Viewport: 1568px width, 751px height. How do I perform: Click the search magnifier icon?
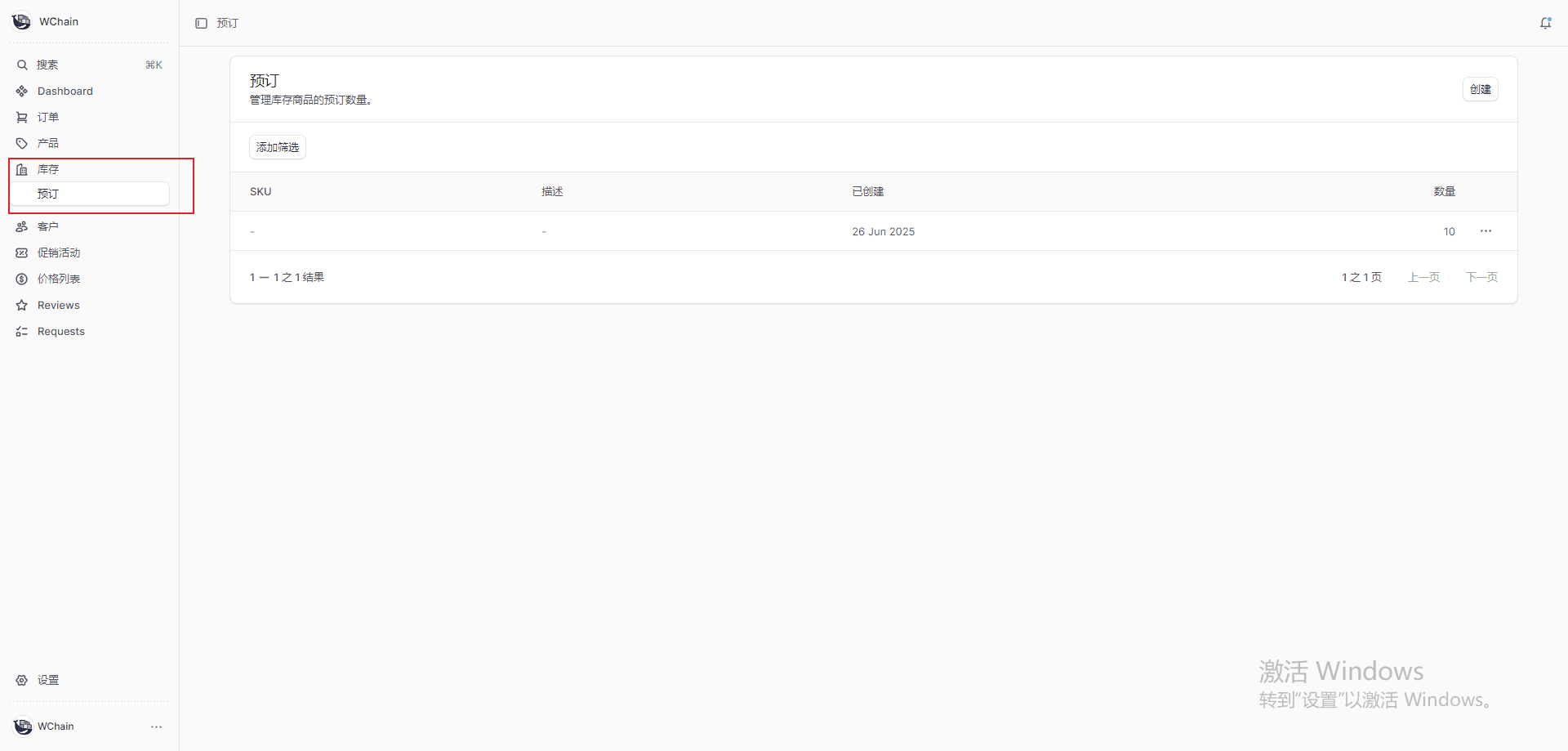tap(22, 65)
